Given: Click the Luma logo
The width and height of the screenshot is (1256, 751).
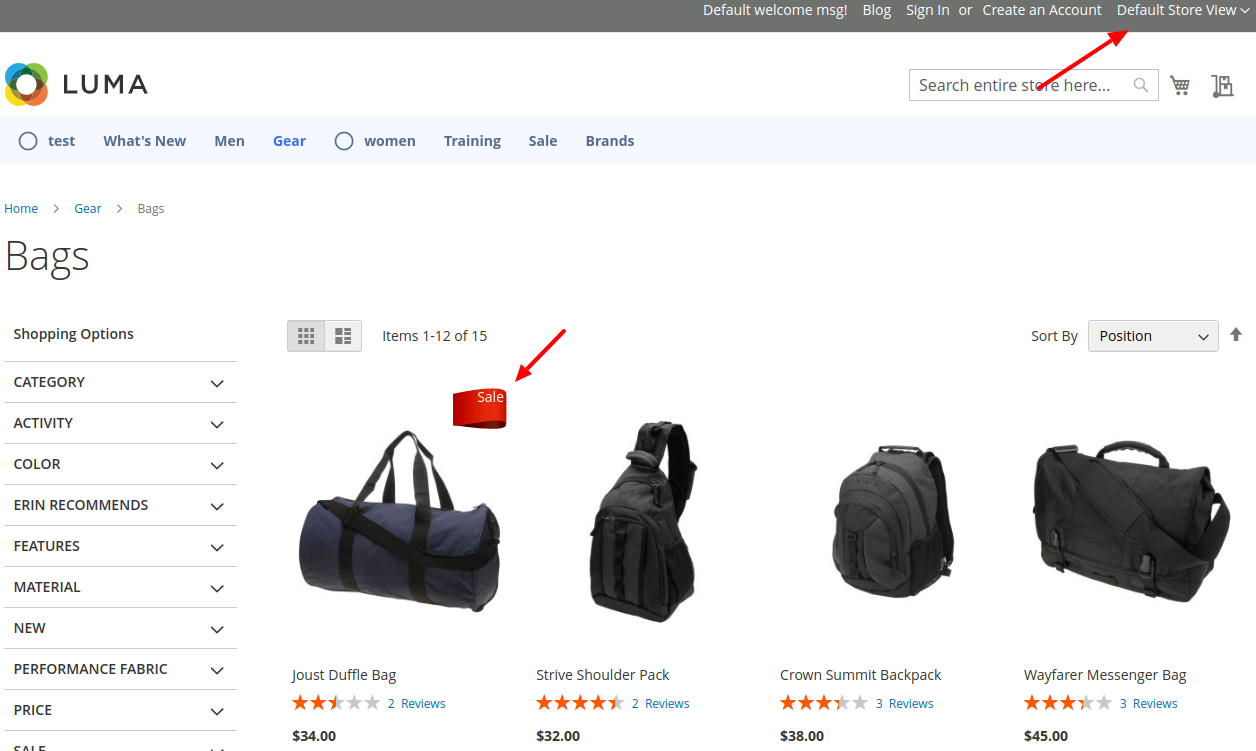Looking at the screenshot, I should 76,85.
